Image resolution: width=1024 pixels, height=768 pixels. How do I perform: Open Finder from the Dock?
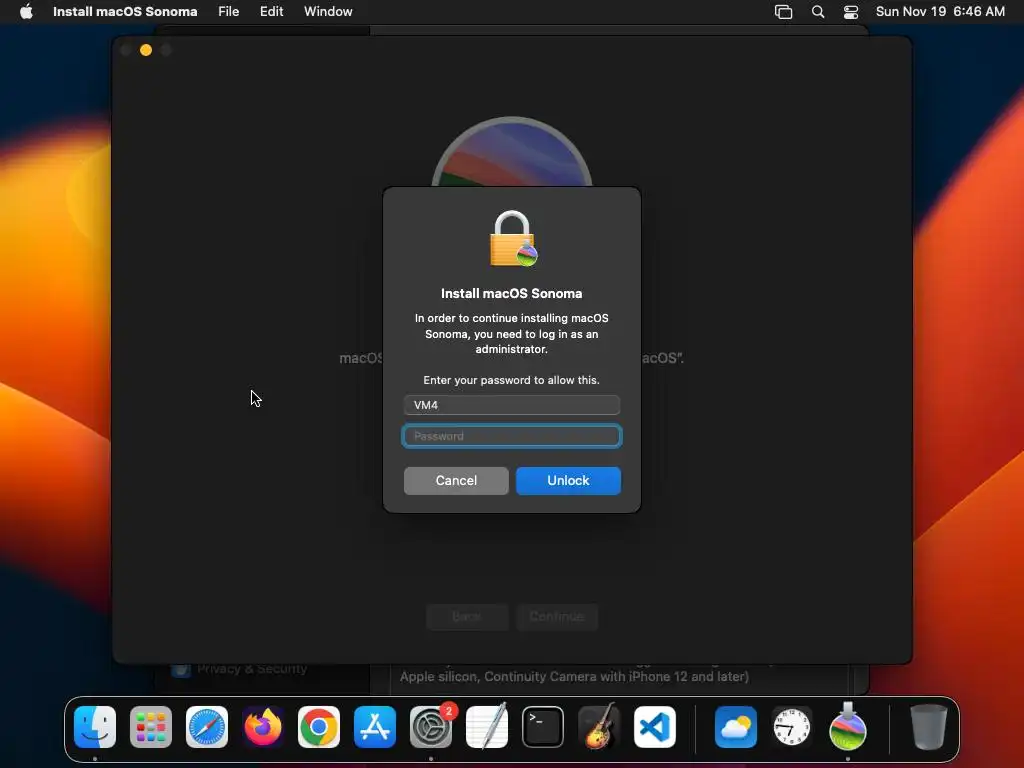point(95,727)
